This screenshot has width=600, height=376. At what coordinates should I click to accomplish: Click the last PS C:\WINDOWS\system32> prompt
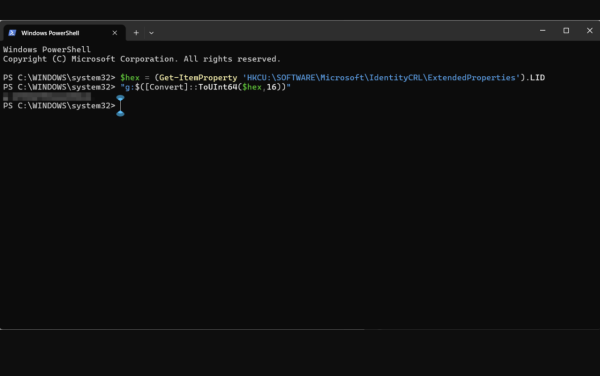pos(59,106)
